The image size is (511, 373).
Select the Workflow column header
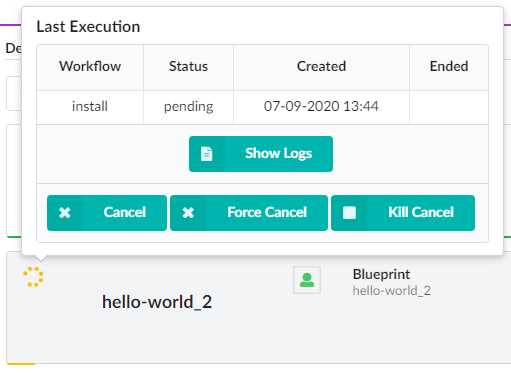click(90, 67)
